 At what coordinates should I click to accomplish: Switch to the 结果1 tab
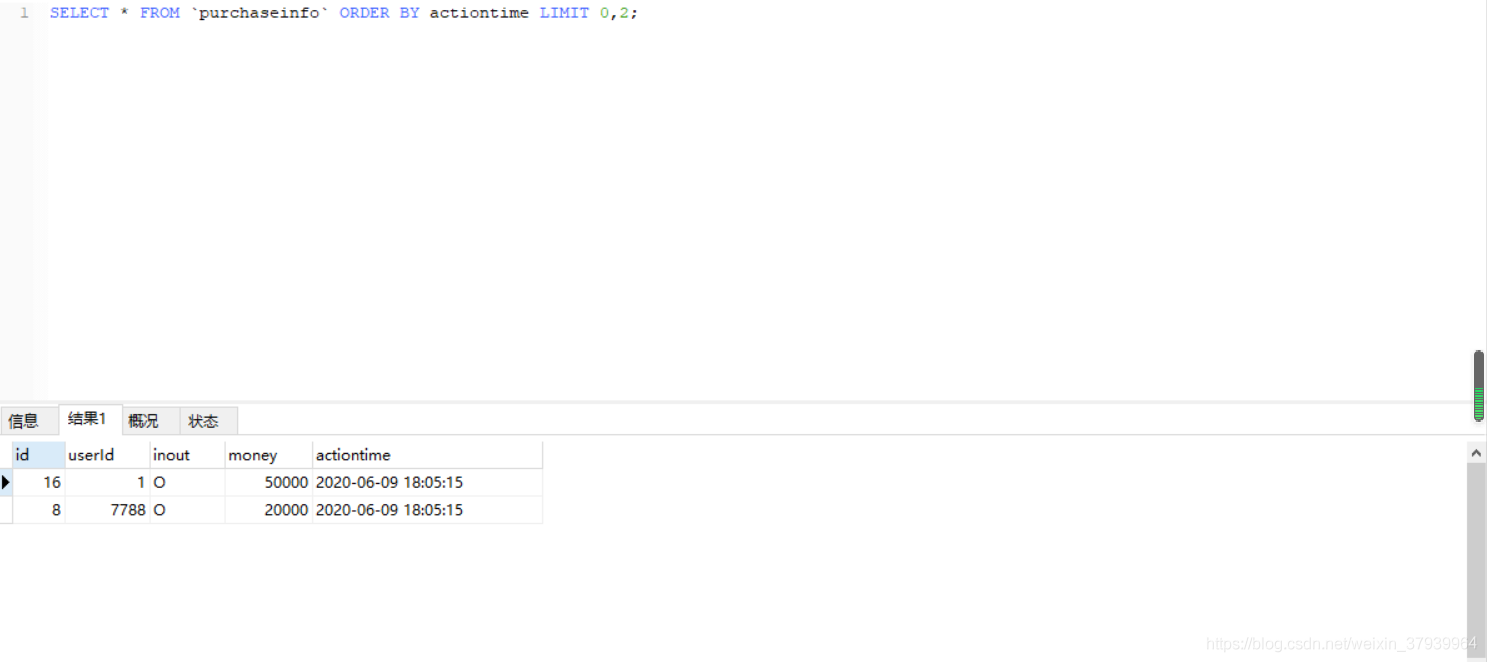pyautogui.click(x=88, y=419)
